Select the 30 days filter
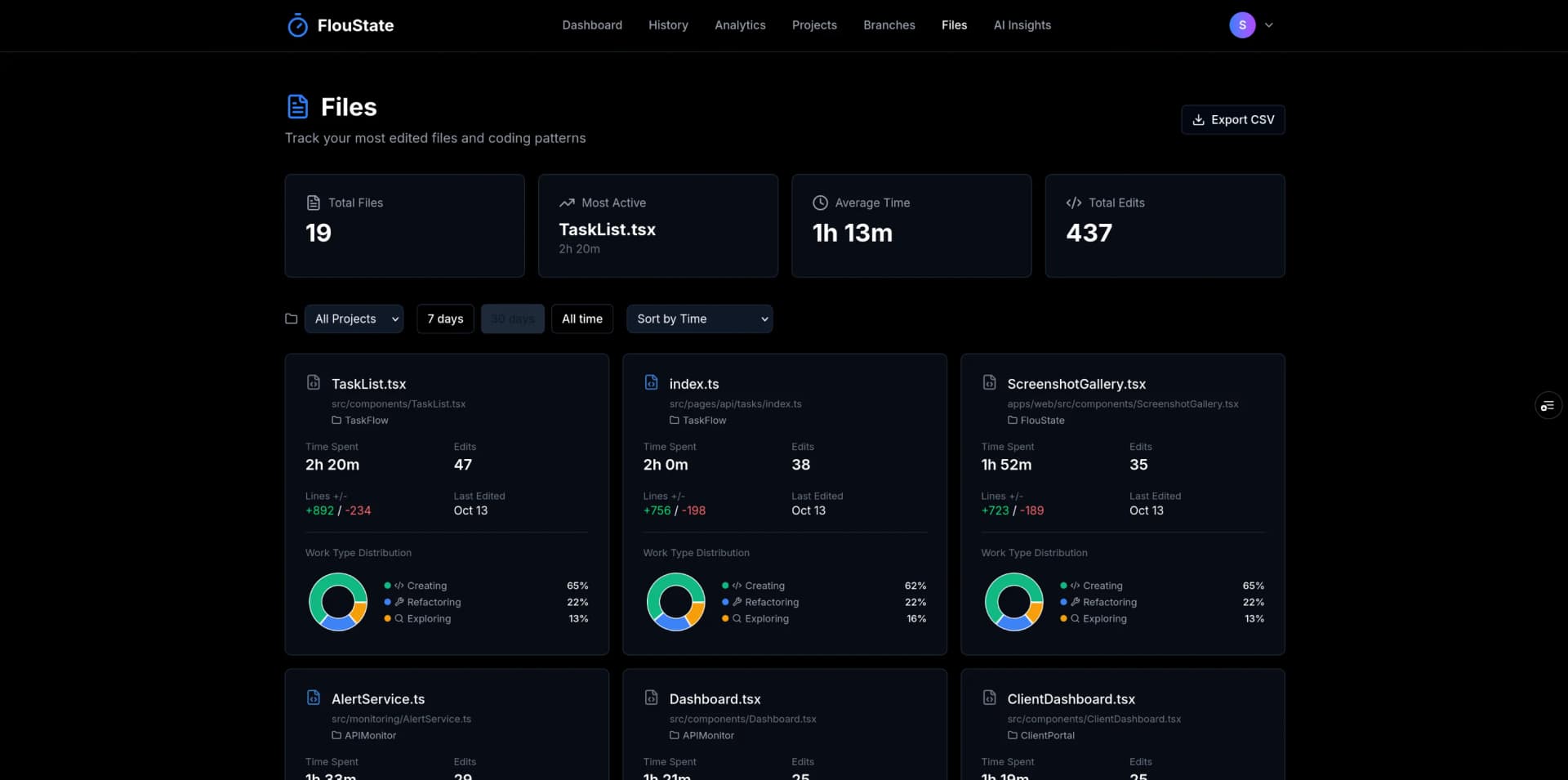 tap(512, 319)
